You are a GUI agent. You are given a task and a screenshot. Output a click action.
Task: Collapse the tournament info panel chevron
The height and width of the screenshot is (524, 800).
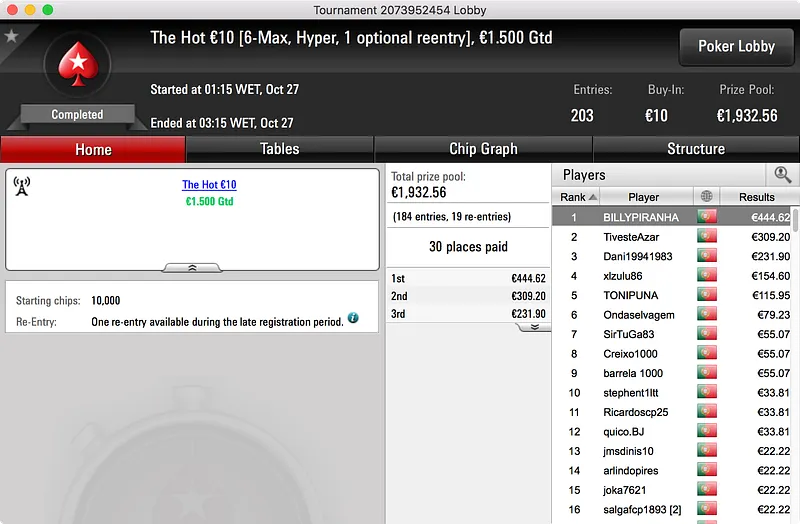point(192,268)
